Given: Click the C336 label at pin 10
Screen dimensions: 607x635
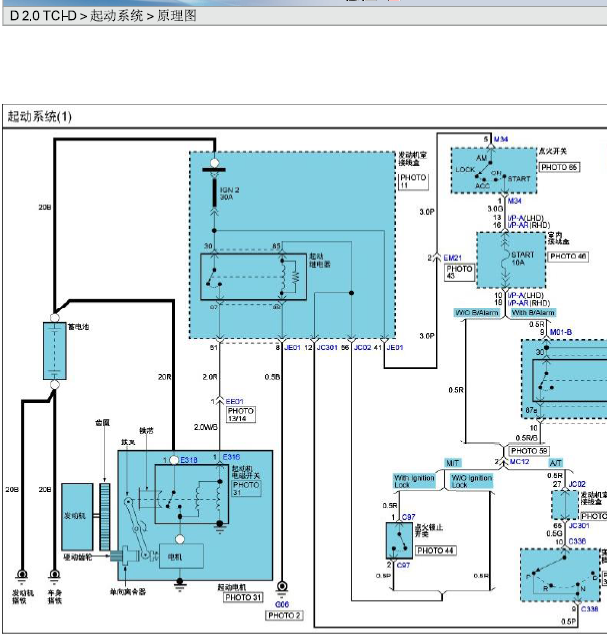Looking at the screenshot, I should 577,541.
